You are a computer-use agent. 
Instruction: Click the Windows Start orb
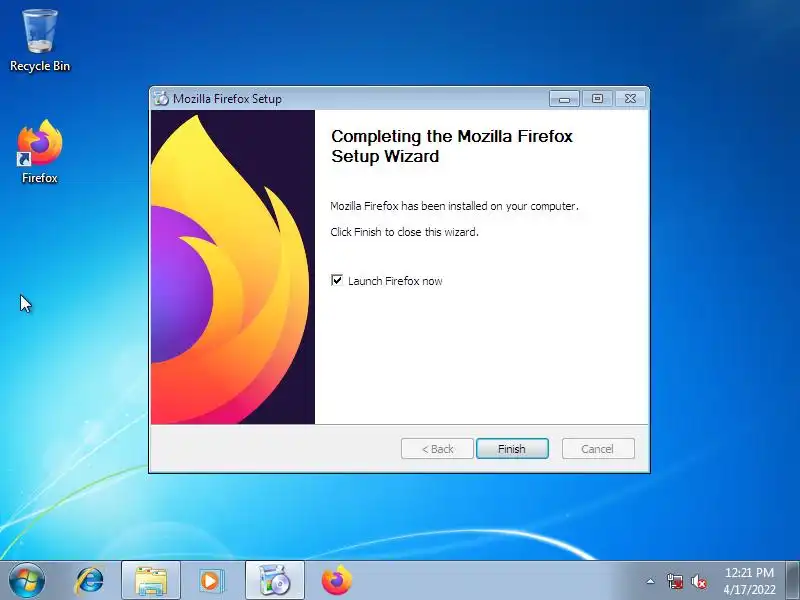pos(27,581)
